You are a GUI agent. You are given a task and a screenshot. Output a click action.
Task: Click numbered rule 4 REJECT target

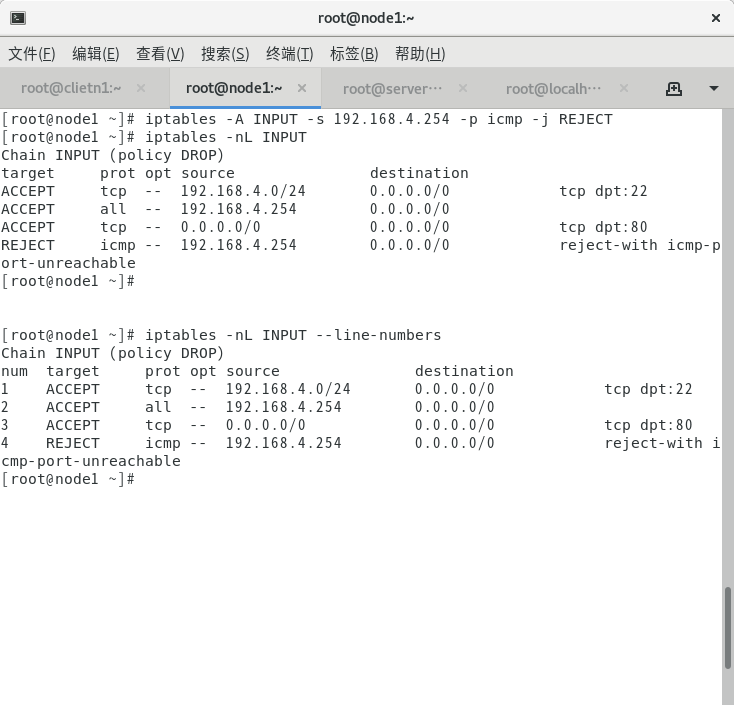point(73,443)
